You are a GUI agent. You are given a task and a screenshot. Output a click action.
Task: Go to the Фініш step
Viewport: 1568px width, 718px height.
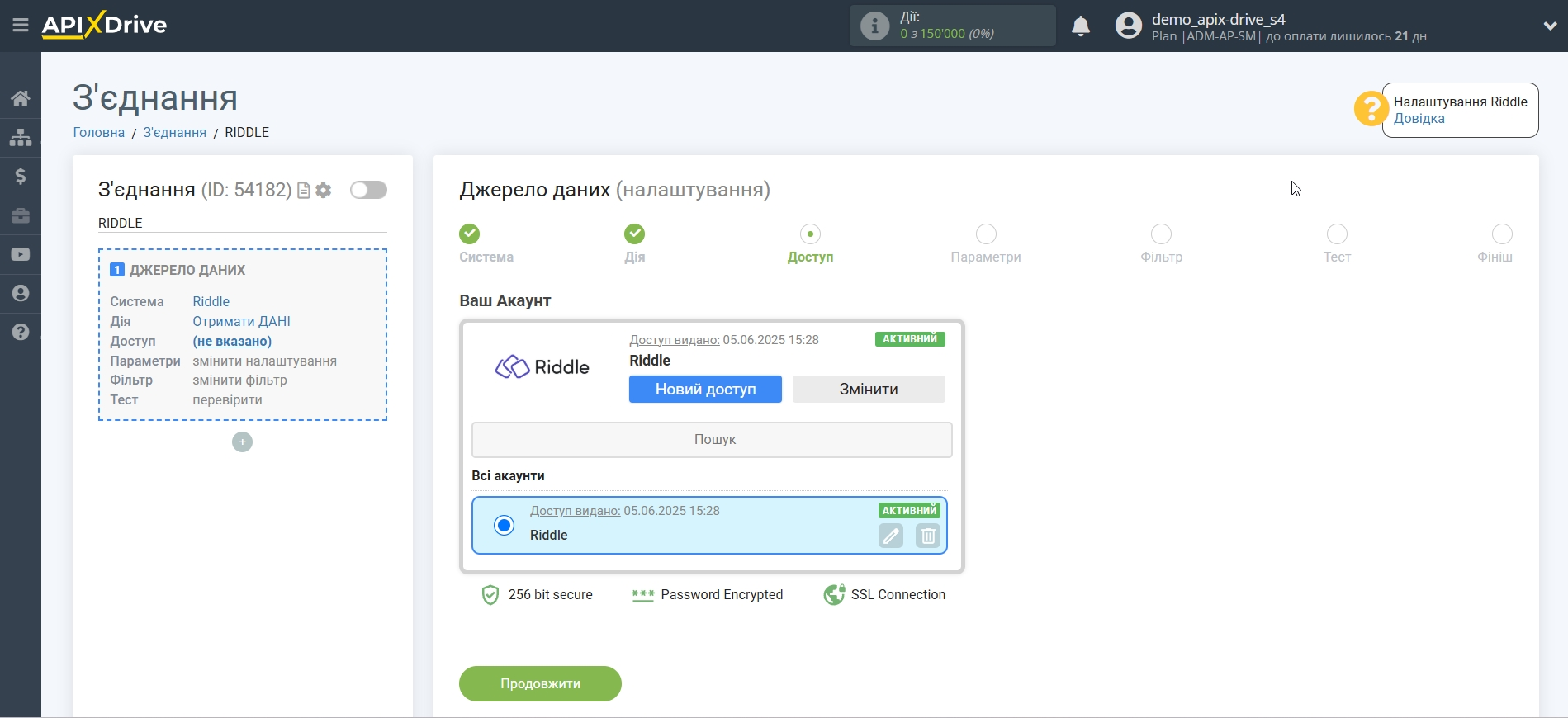1502,234
